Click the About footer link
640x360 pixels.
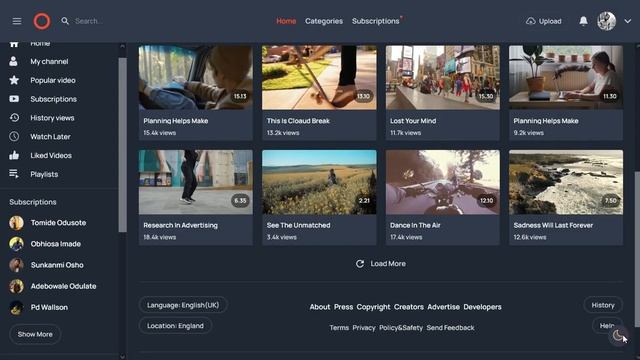[320, 307]
